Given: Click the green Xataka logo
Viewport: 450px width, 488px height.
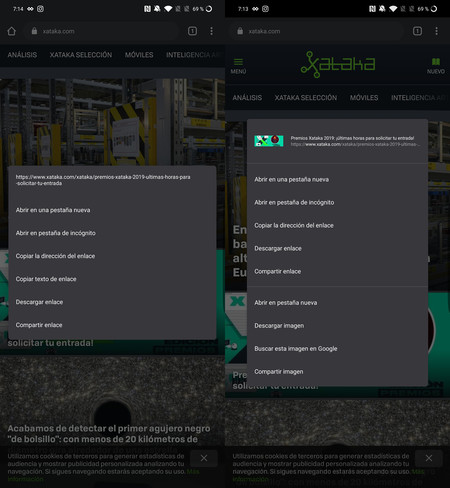Looking at the screenshot, I should point(338,64).
